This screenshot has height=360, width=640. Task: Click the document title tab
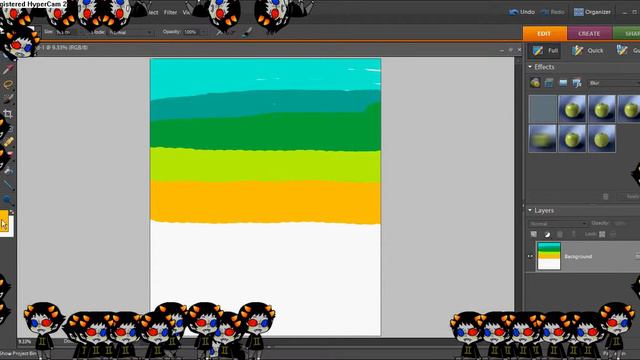[x=61, y=48]
